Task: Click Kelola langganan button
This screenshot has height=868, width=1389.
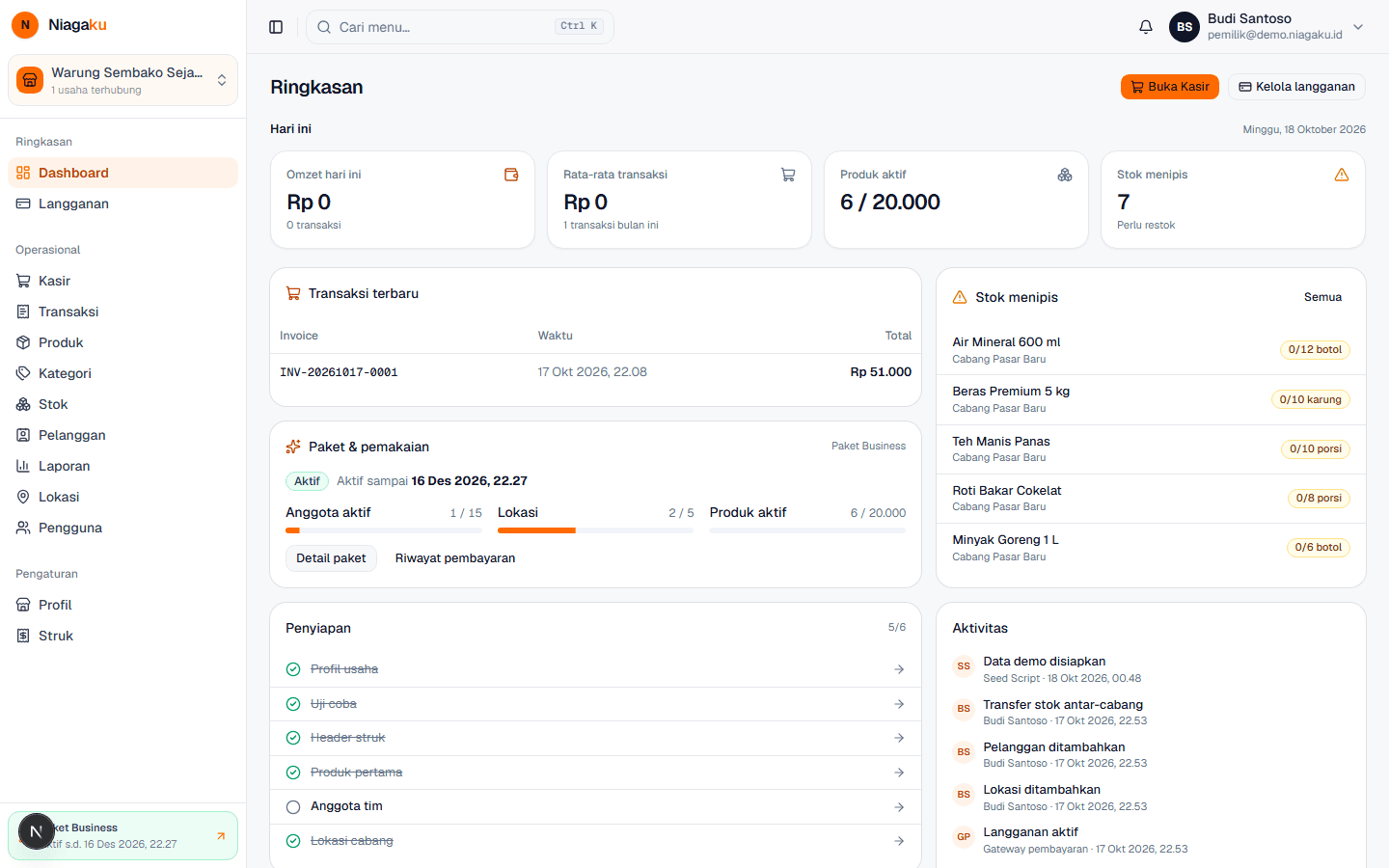Action: [1296, 87]
